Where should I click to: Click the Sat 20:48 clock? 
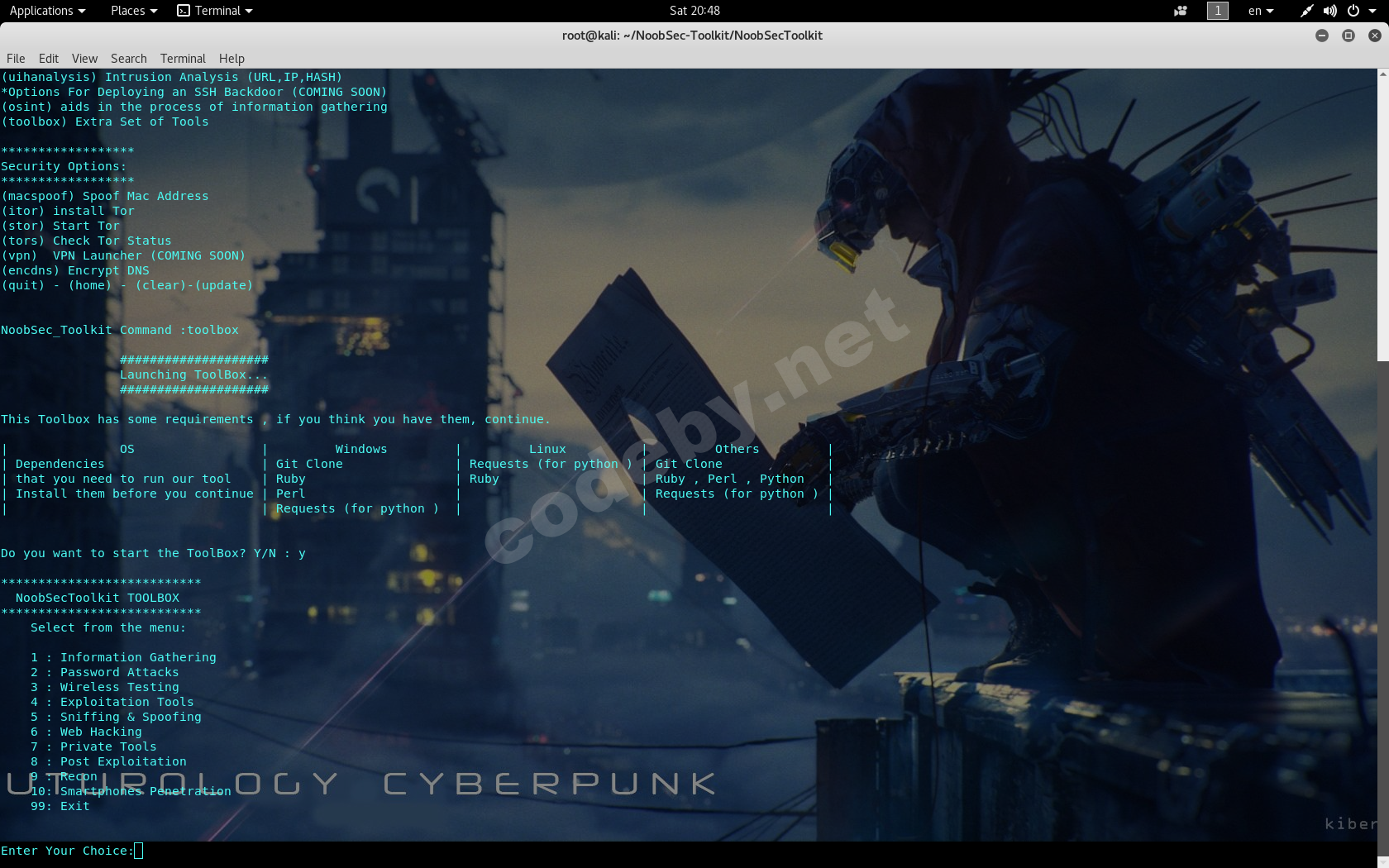click(x=694, y=11)
